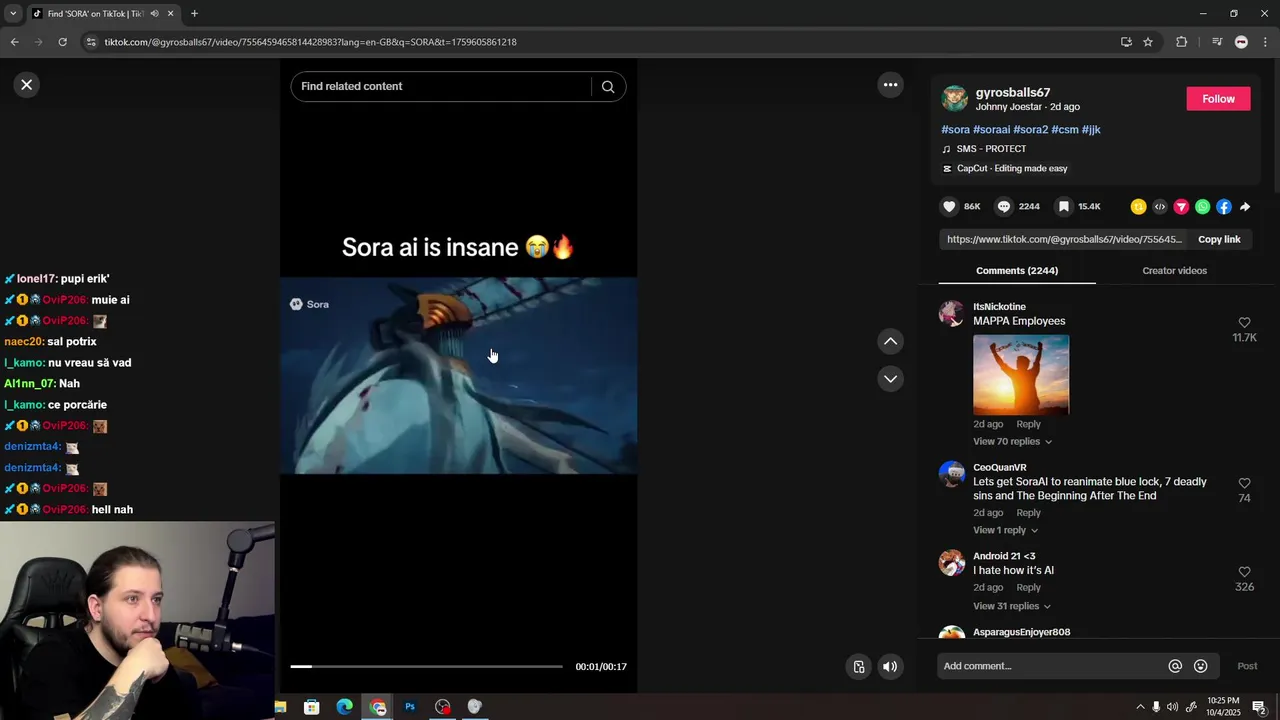Viewport: 1280px width, 720px height.
Task: Open the #csm hashtag
Action: [x=1064, y=130]
